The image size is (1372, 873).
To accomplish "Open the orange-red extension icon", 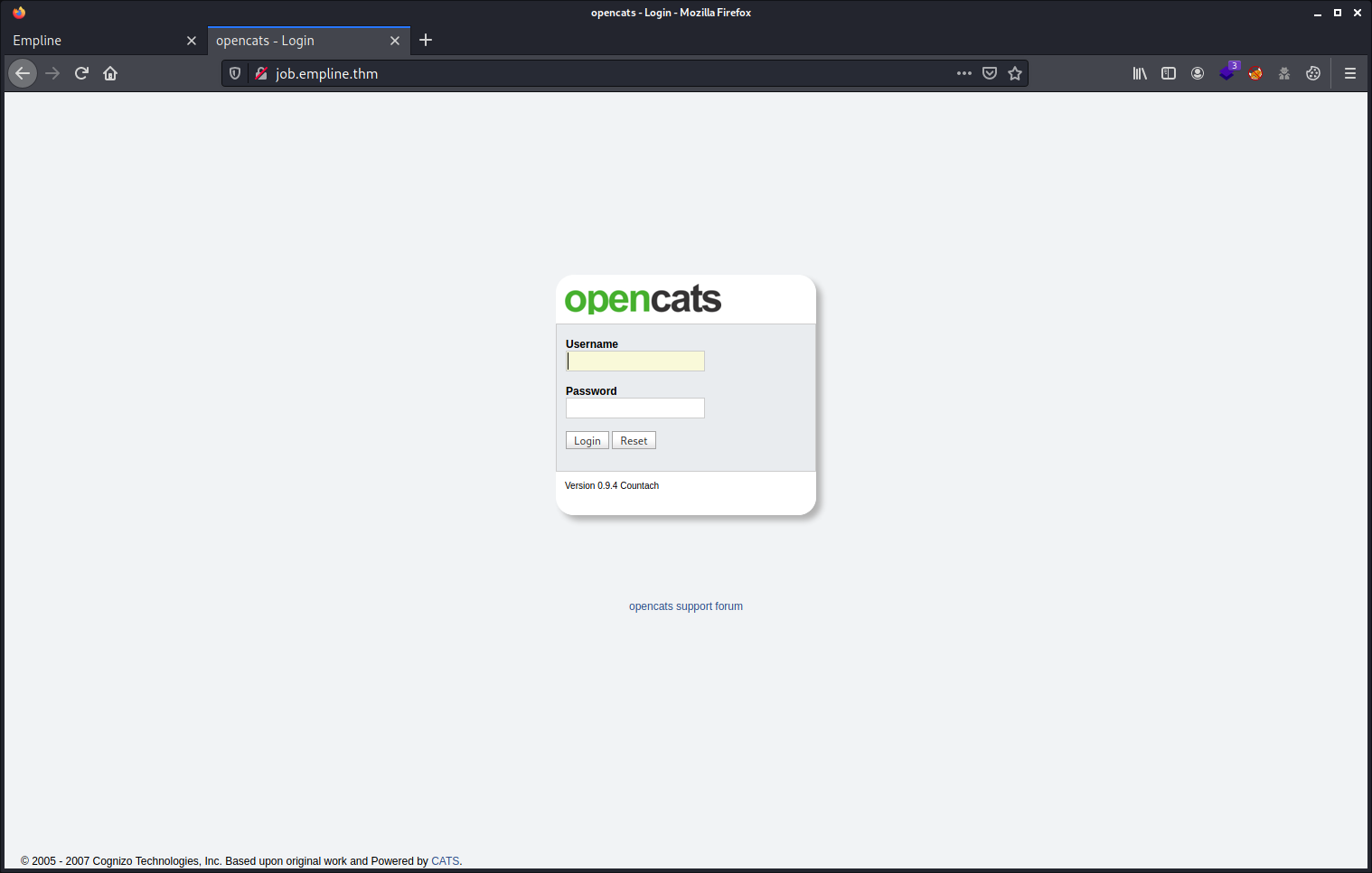I will 1255,73.
